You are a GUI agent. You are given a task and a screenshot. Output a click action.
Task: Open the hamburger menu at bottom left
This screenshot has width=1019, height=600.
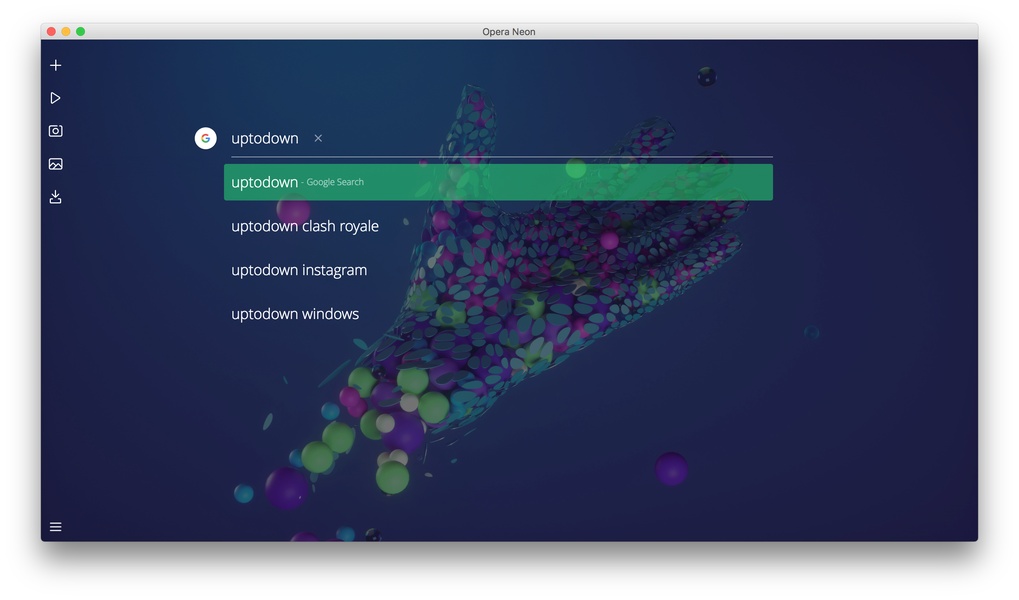56,527
